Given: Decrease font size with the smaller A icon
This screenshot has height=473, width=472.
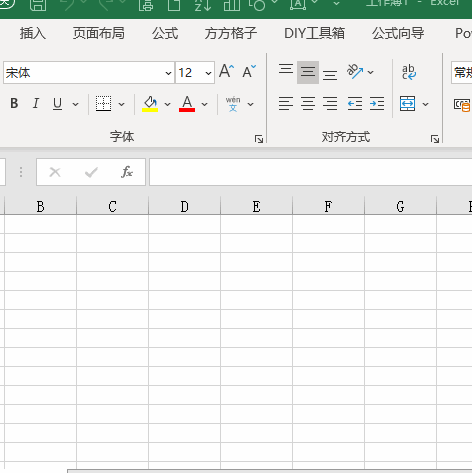Looking at the screenshot, I should point(249,71).
